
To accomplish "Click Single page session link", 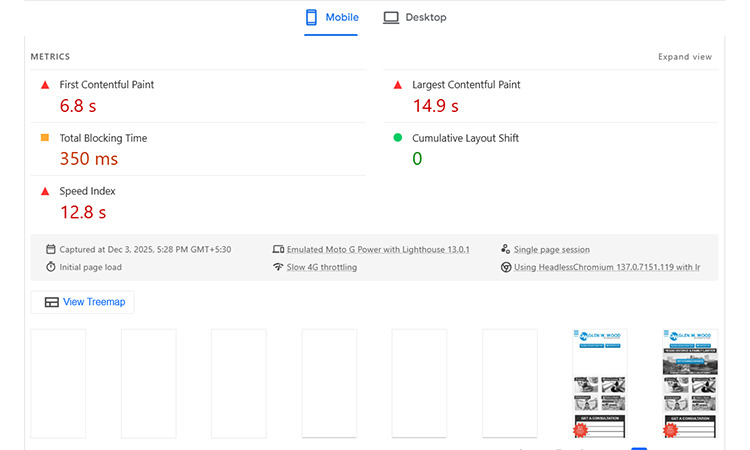I will pyautogui.click(x=551, y=249).
